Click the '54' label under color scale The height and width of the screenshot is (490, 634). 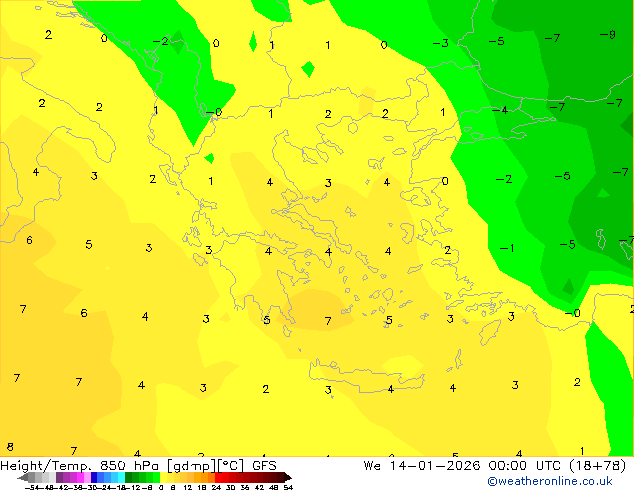pyautogui.click(x=288, y=487)
